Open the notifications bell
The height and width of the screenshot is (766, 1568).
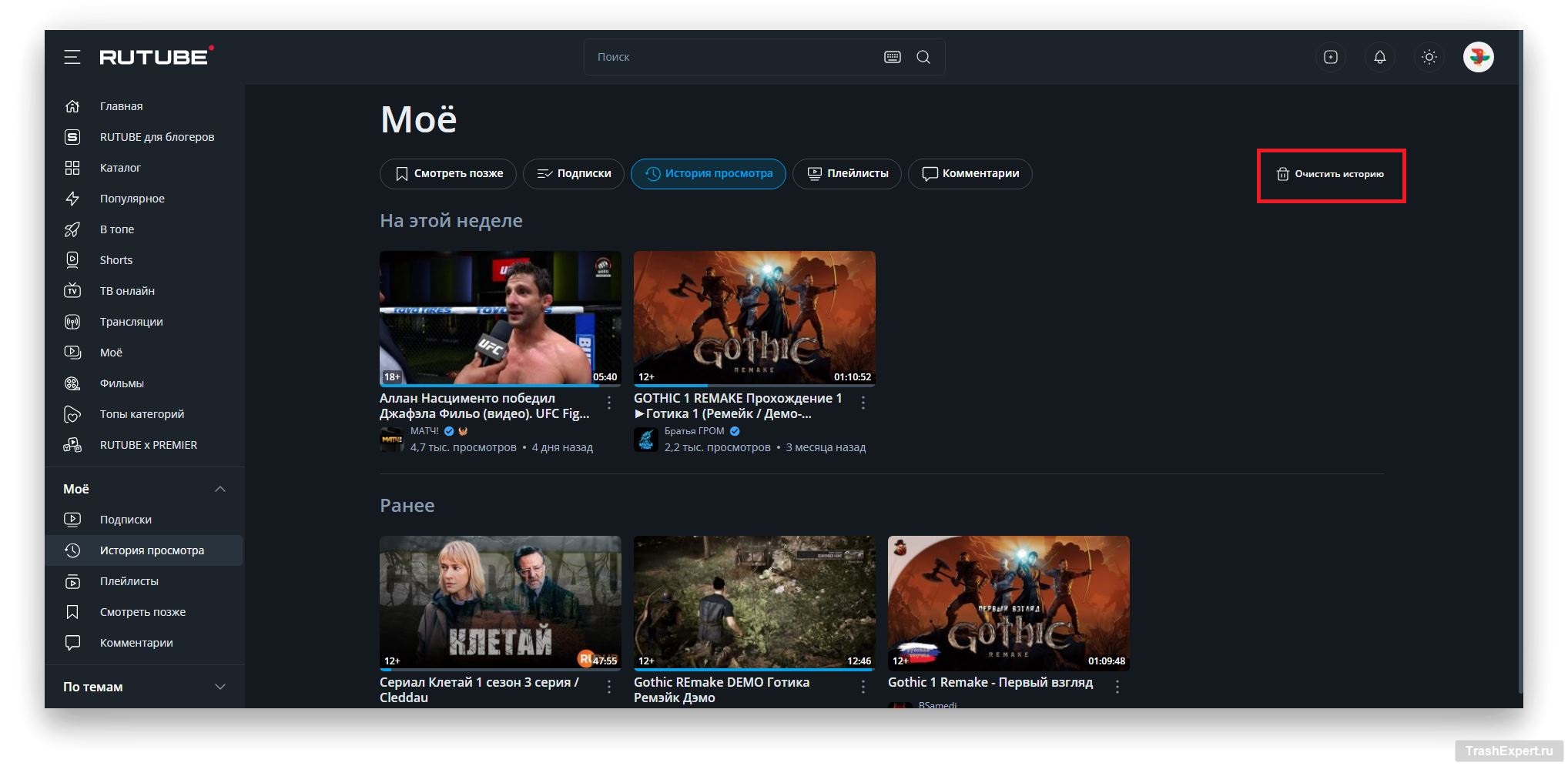[x=1379, y=57]
